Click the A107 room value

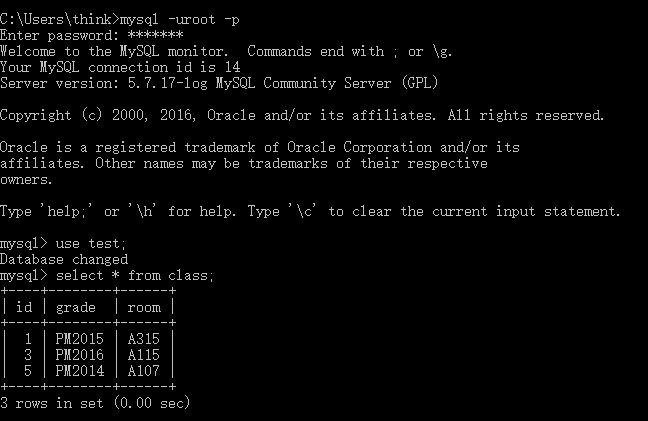tap(144, 371)
